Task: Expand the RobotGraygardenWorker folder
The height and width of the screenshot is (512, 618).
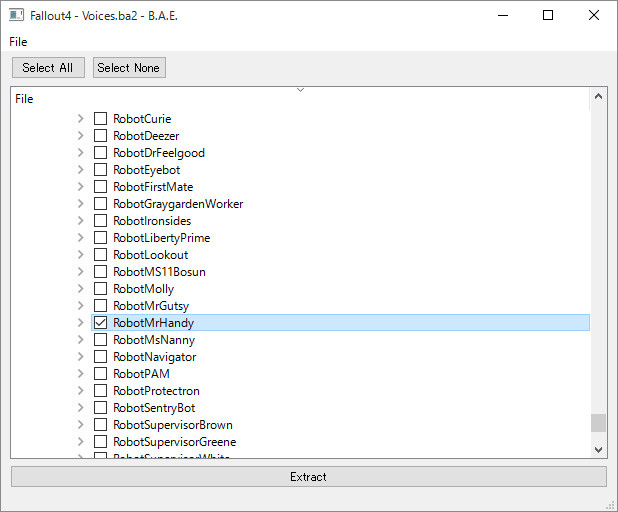Action: 81,204
